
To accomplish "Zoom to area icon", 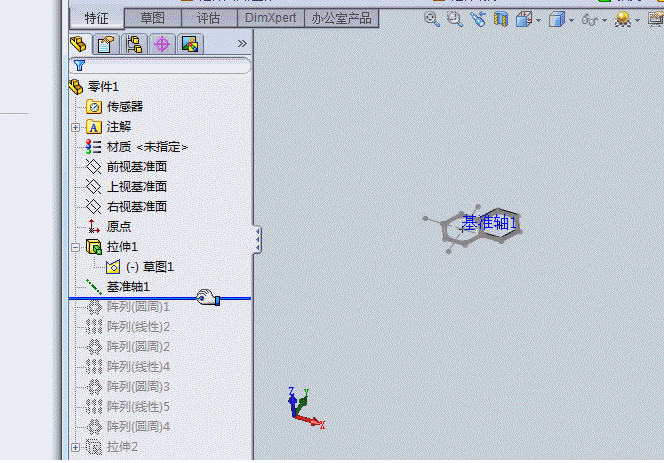I will point(454,19).
